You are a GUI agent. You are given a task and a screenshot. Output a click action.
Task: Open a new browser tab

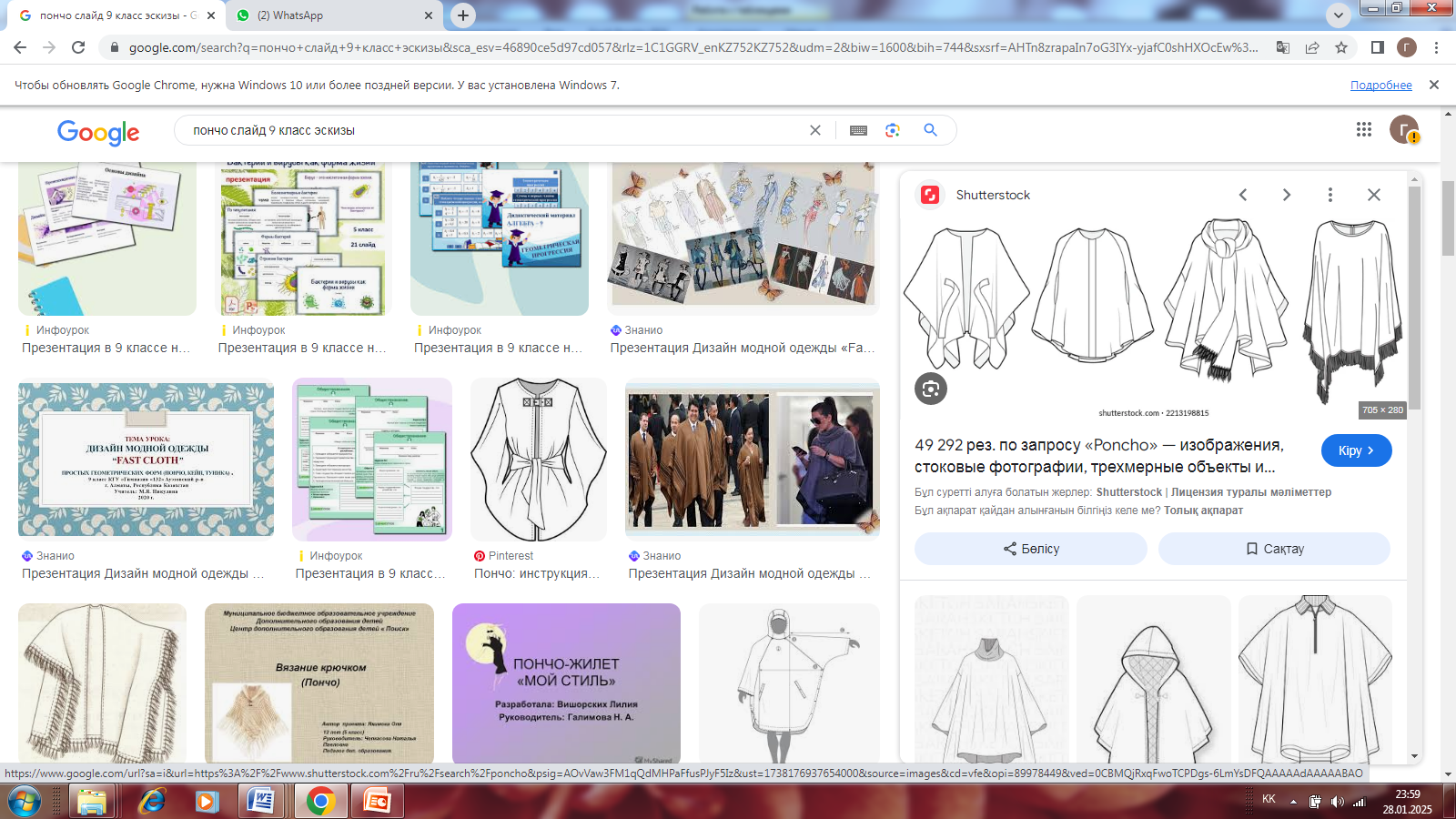click(x=463, y=15)
